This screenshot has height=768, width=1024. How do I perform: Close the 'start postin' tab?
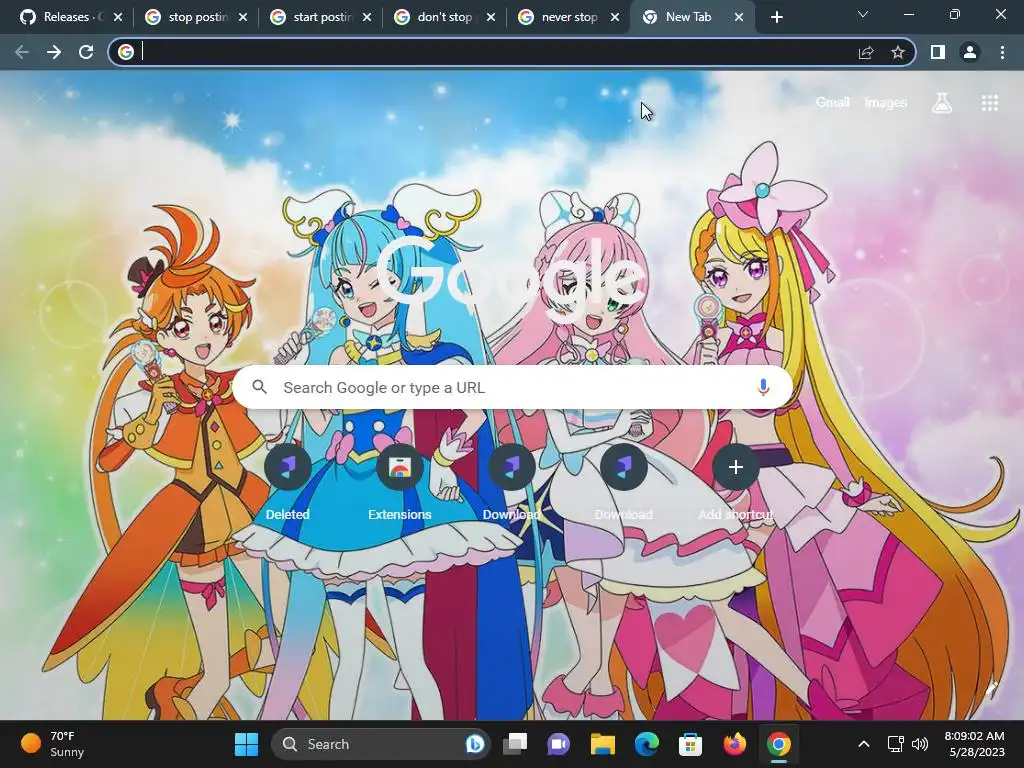[367, 17]
